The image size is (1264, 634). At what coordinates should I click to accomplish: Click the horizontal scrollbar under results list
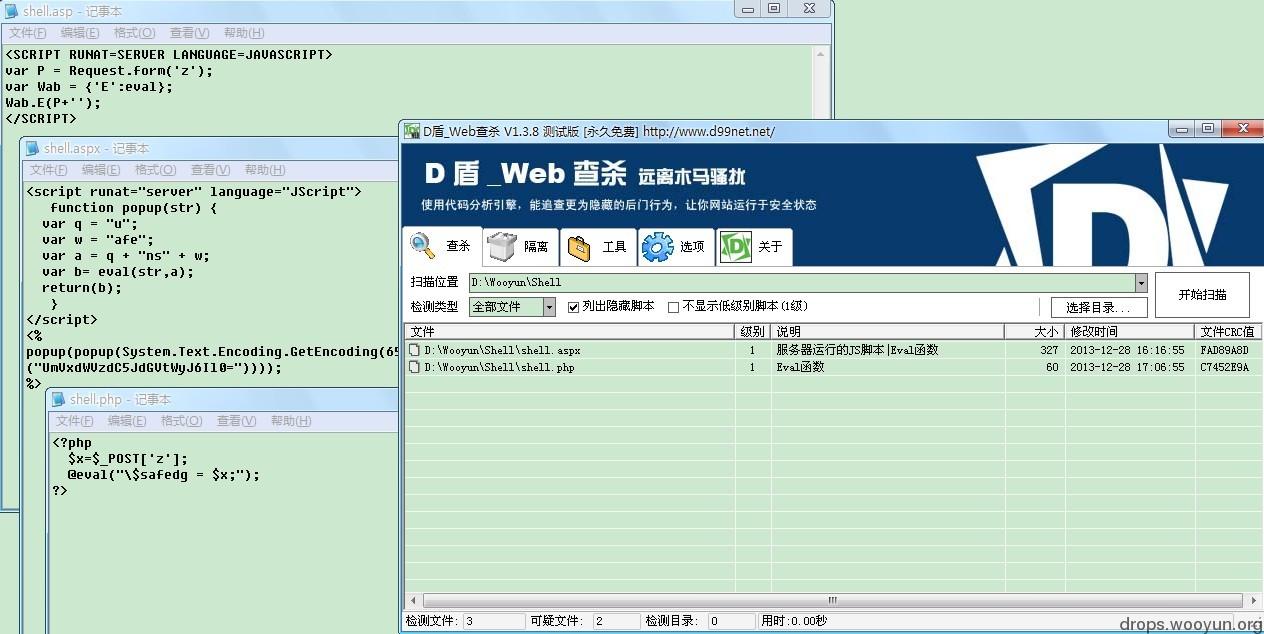[x=832, y=601]
